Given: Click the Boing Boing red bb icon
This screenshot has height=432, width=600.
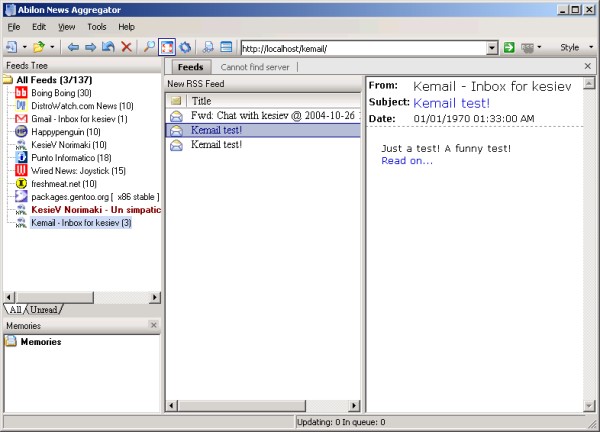Looking at the screenshot, I should click(x=21, y=93).
